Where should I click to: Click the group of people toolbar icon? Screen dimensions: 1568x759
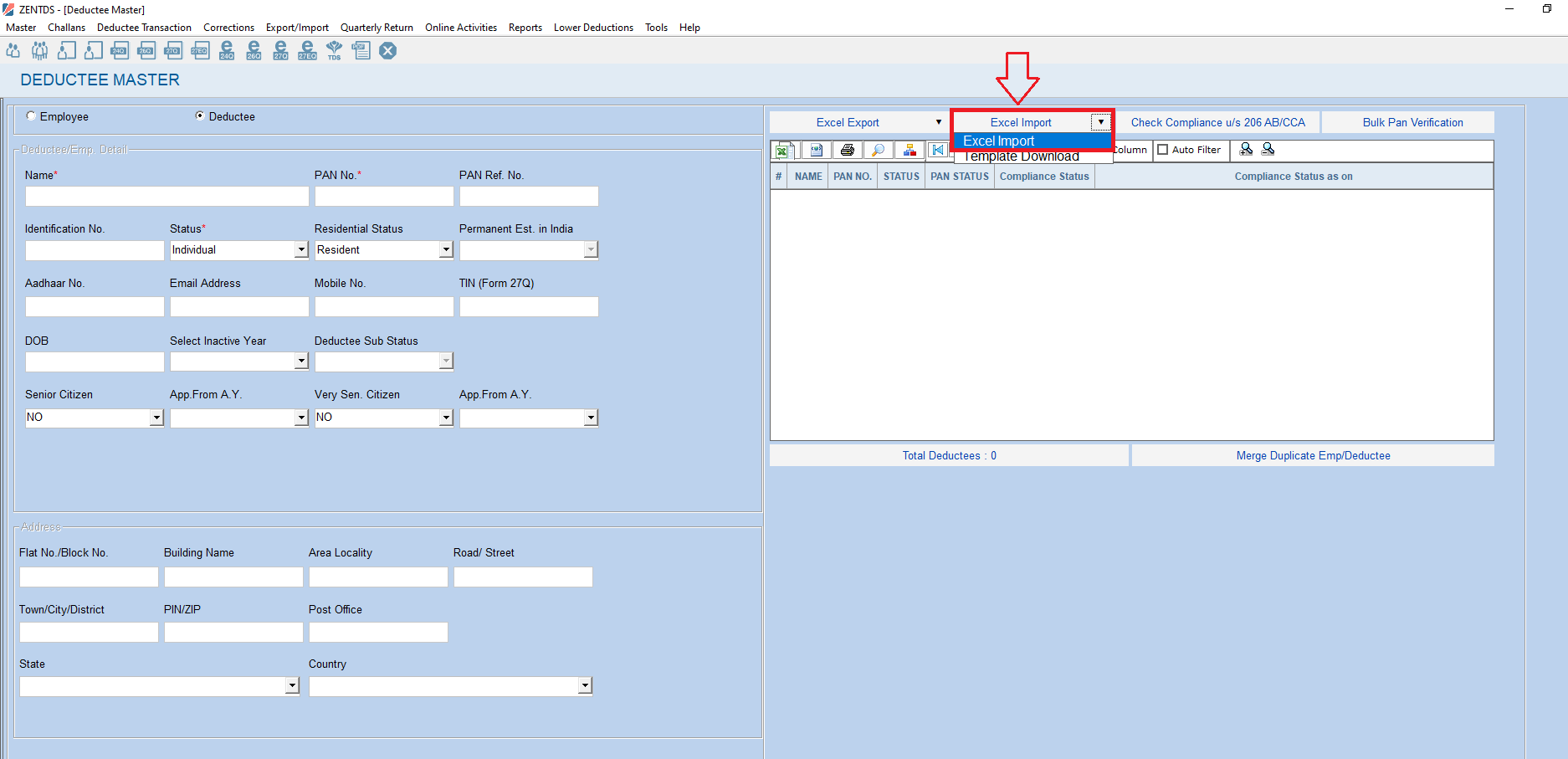click(x=39, y=50)
